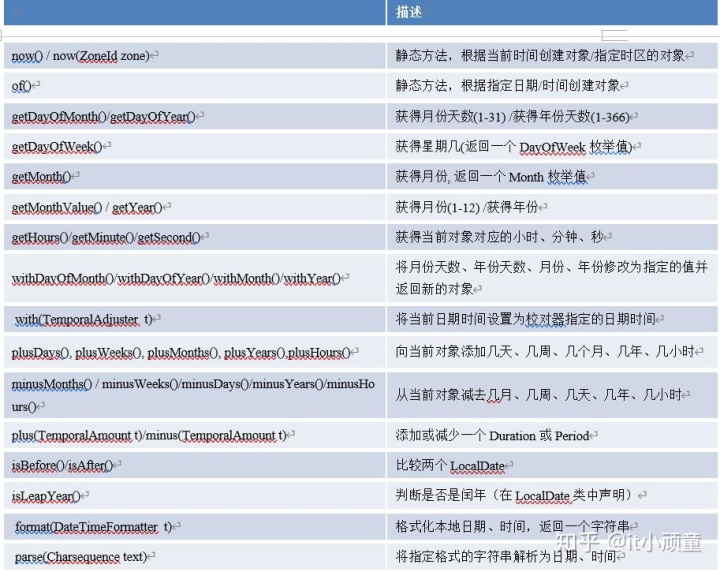Click the of() method cell
720x572 pixels.
click(195, 86)
